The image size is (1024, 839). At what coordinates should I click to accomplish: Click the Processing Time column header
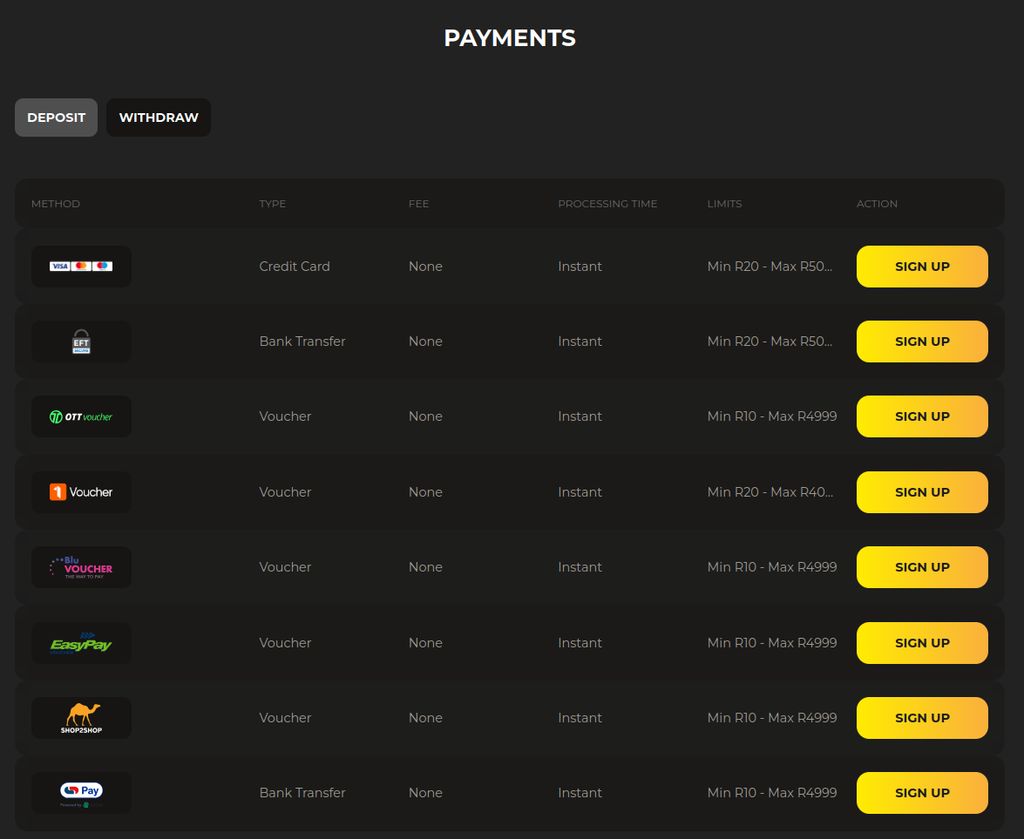tap(607, 204)
